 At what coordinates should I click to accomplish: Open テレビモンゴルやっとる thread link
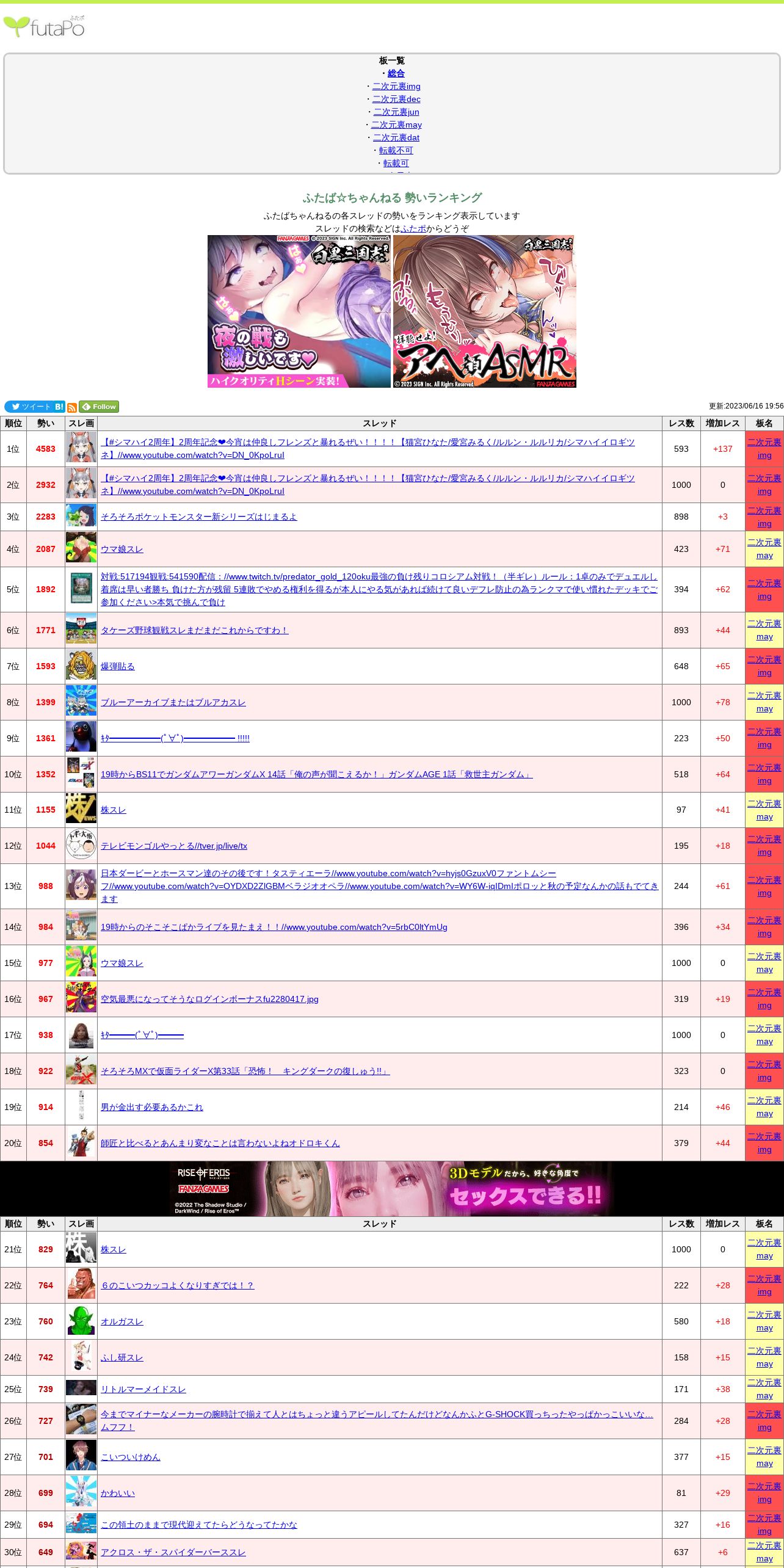tap(174, 846)
